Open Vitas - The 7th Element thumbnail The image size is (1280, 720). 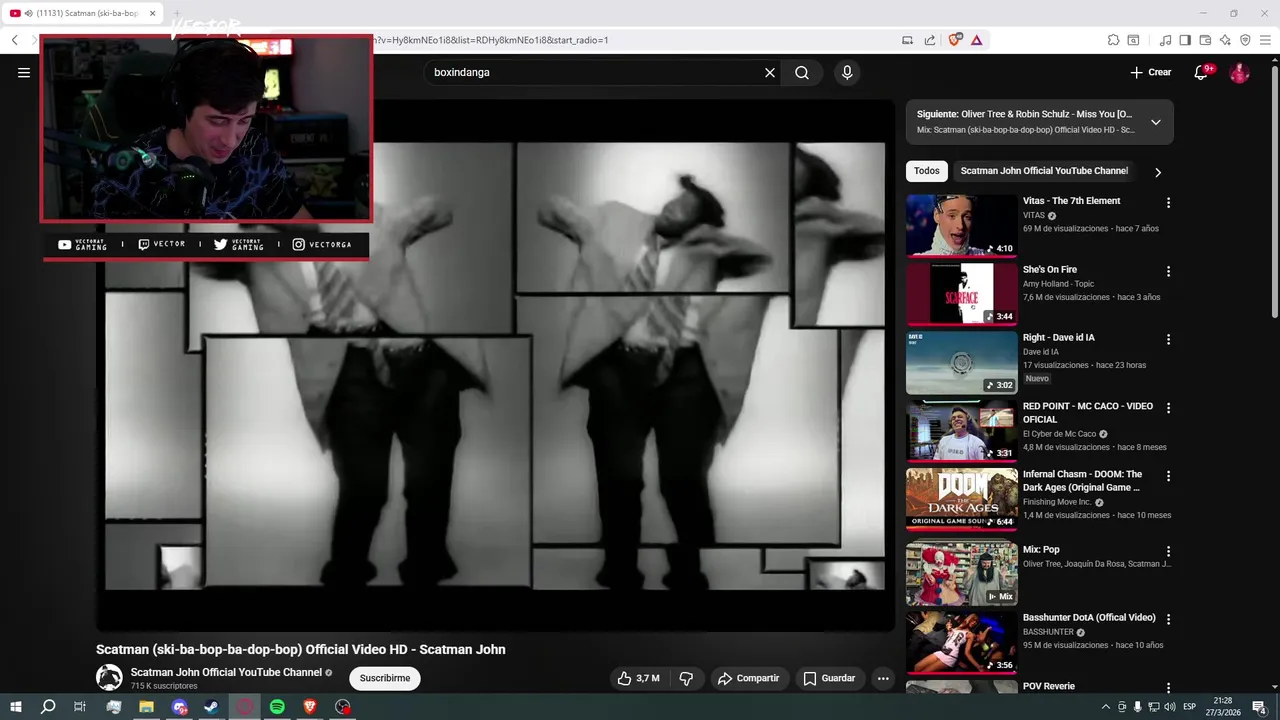pyautogui.click(x=961, y=225)
